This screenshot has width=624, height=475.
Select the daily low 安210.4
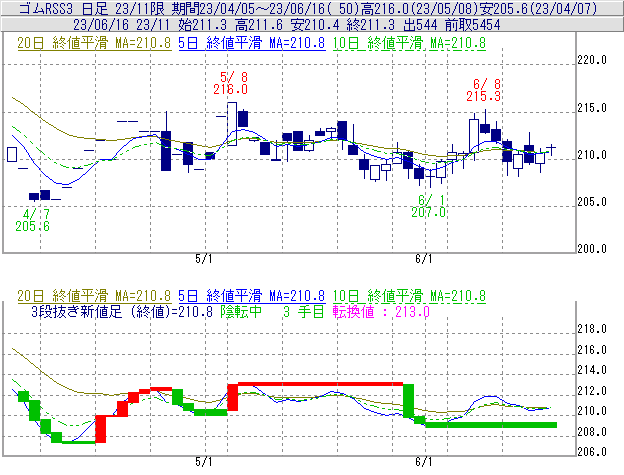[315, 25]
